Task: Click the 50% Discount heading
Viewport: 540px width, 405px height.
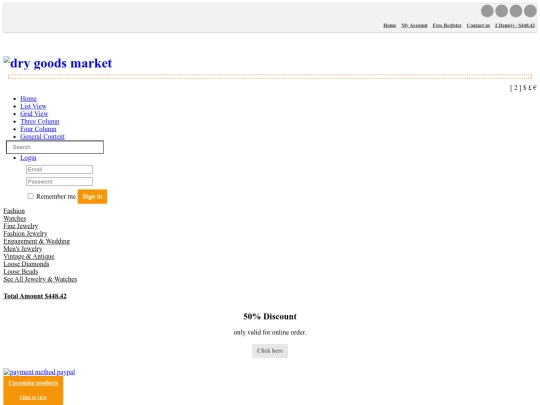Action: click(270, 316)
